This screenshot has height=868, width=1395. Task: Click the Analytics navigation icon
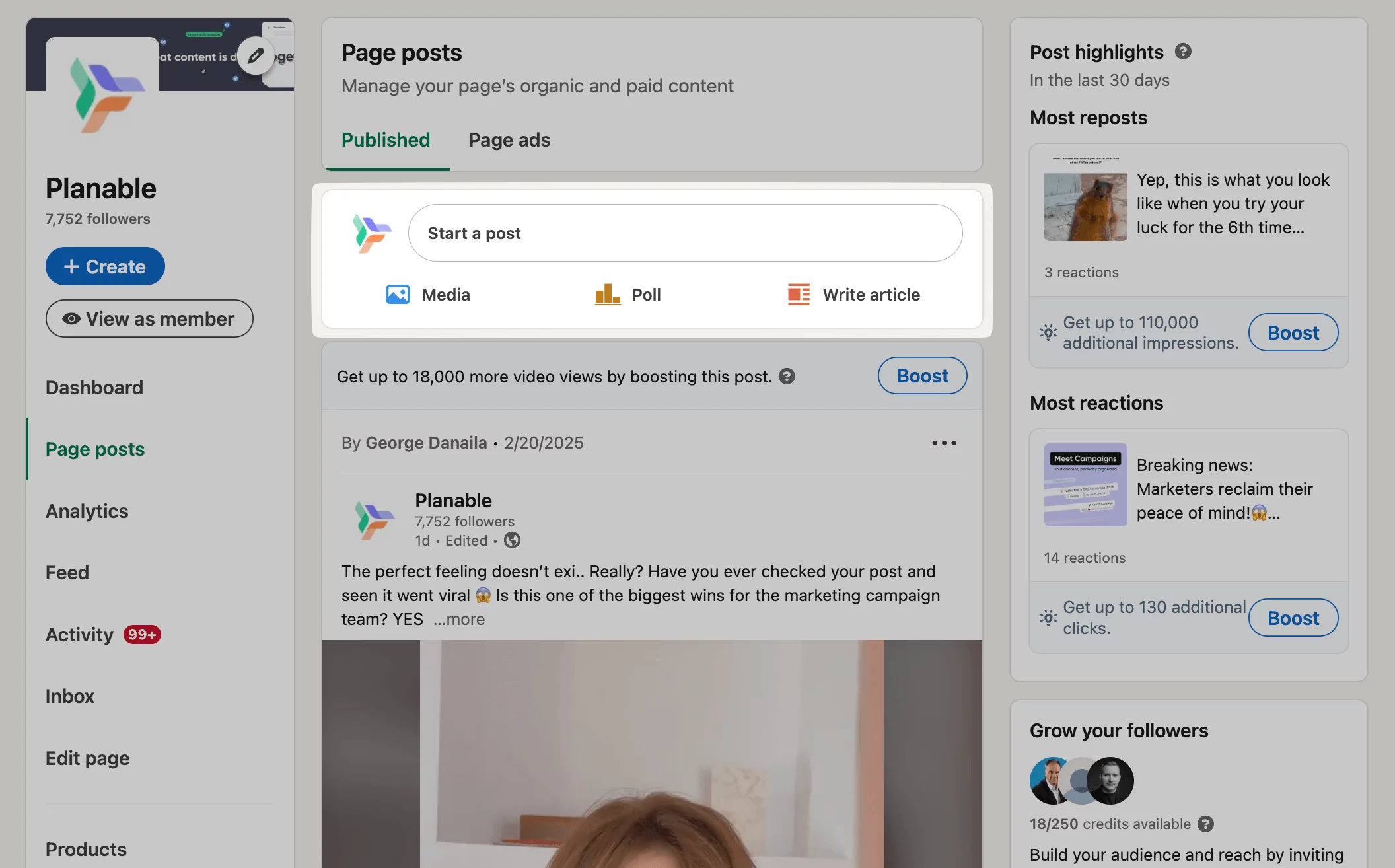click(85, 510)
